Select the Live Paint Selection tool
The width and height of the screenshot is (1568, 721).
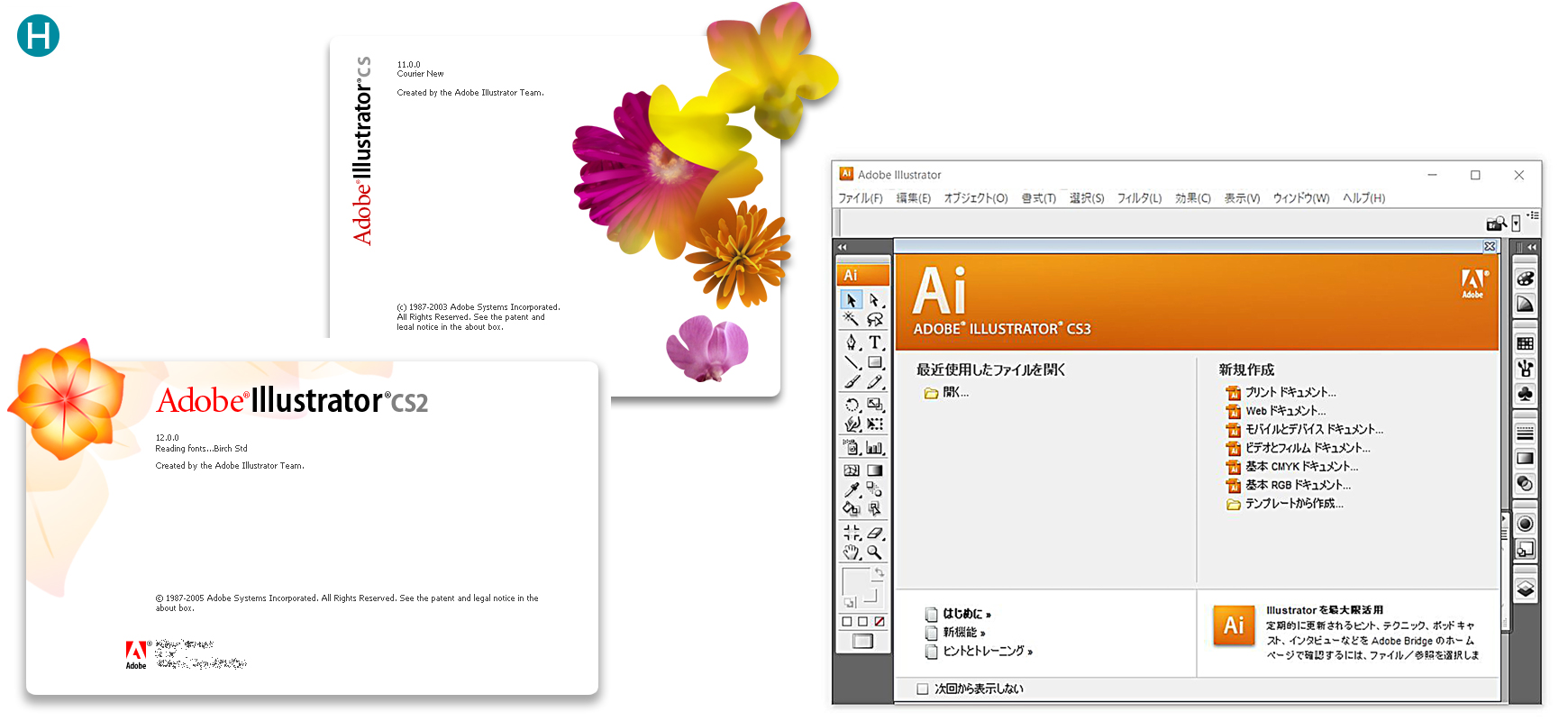pyautogui.click(x=874, y=508)
